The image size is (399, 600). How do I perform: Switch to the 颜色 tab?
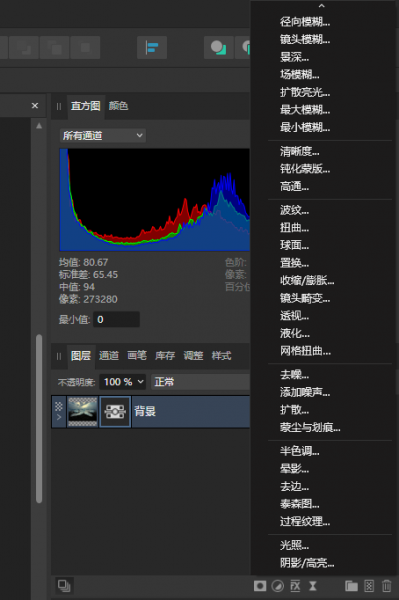pyautogui.click(x=118, y=106)
